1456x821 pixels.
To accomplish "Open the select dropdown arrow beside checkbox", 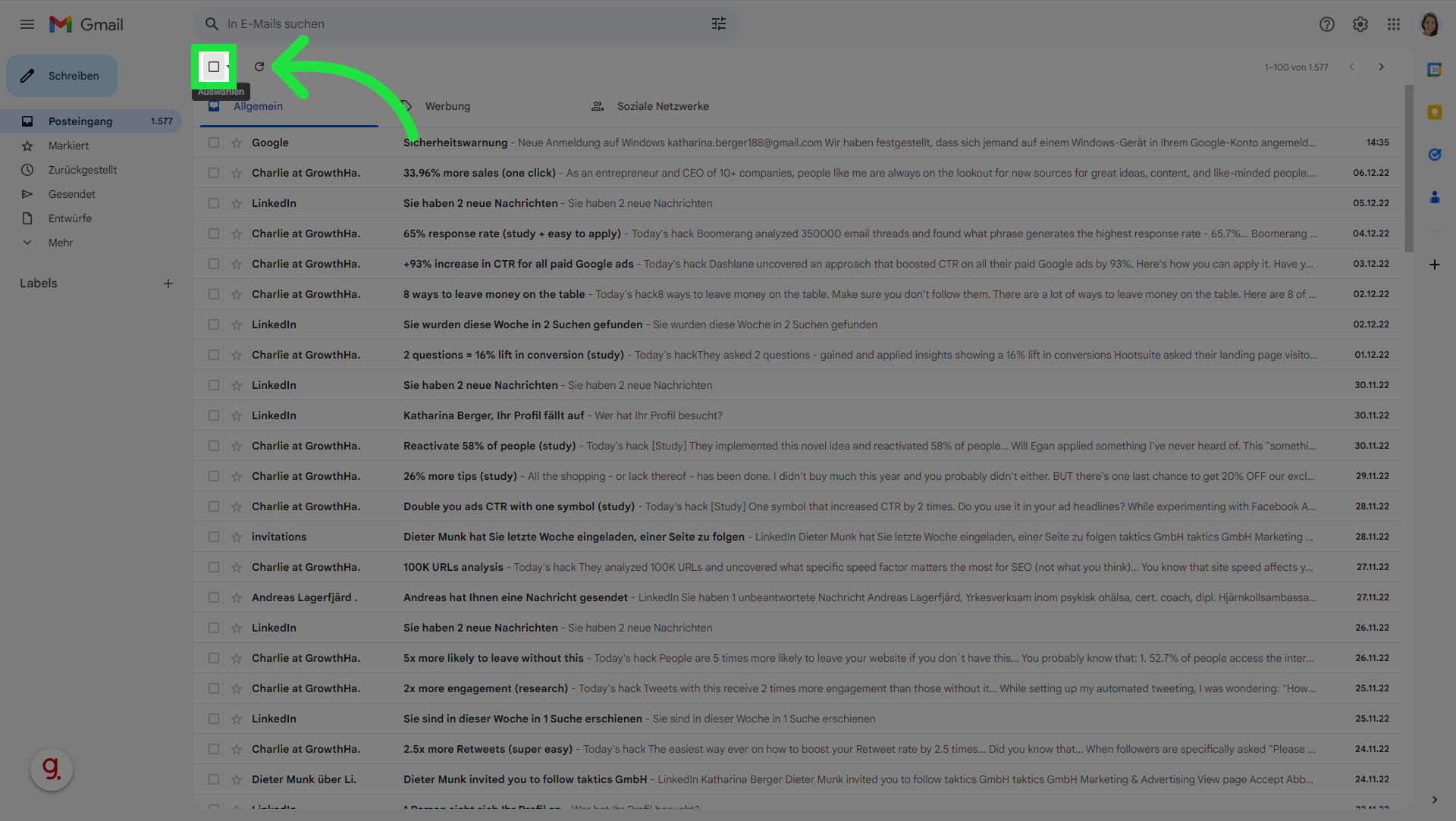I will pos(228,67).
